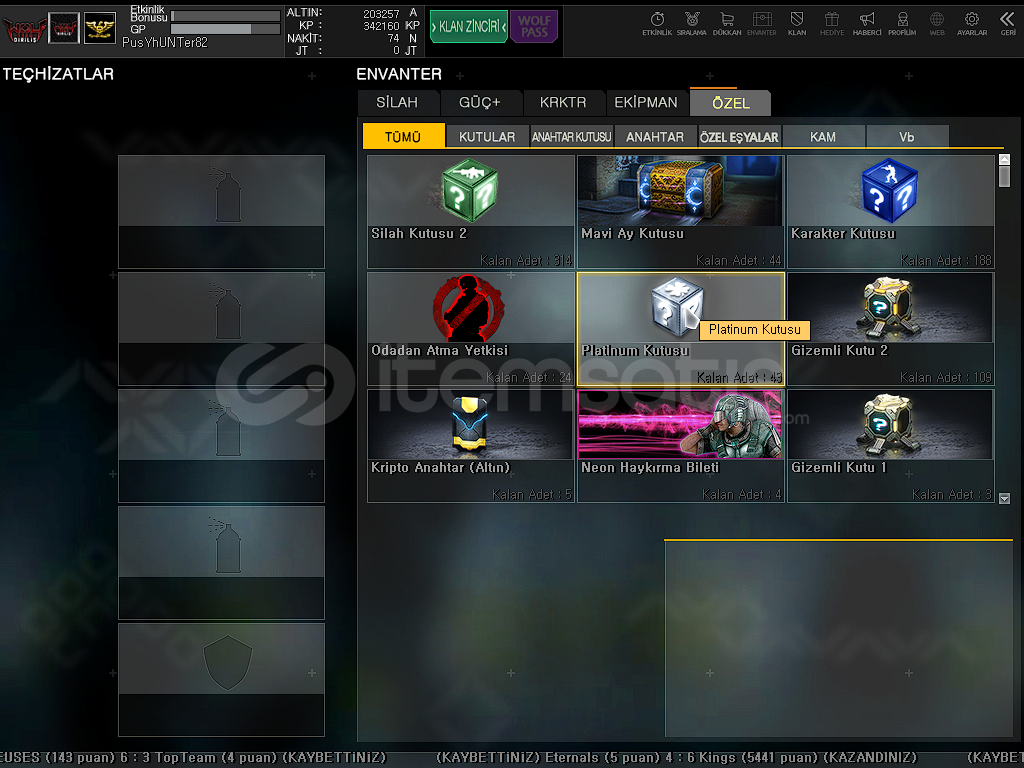The image size is (1024, 768).
Task: Click the third empty spray equipment slot
Action: coord(221,446)
